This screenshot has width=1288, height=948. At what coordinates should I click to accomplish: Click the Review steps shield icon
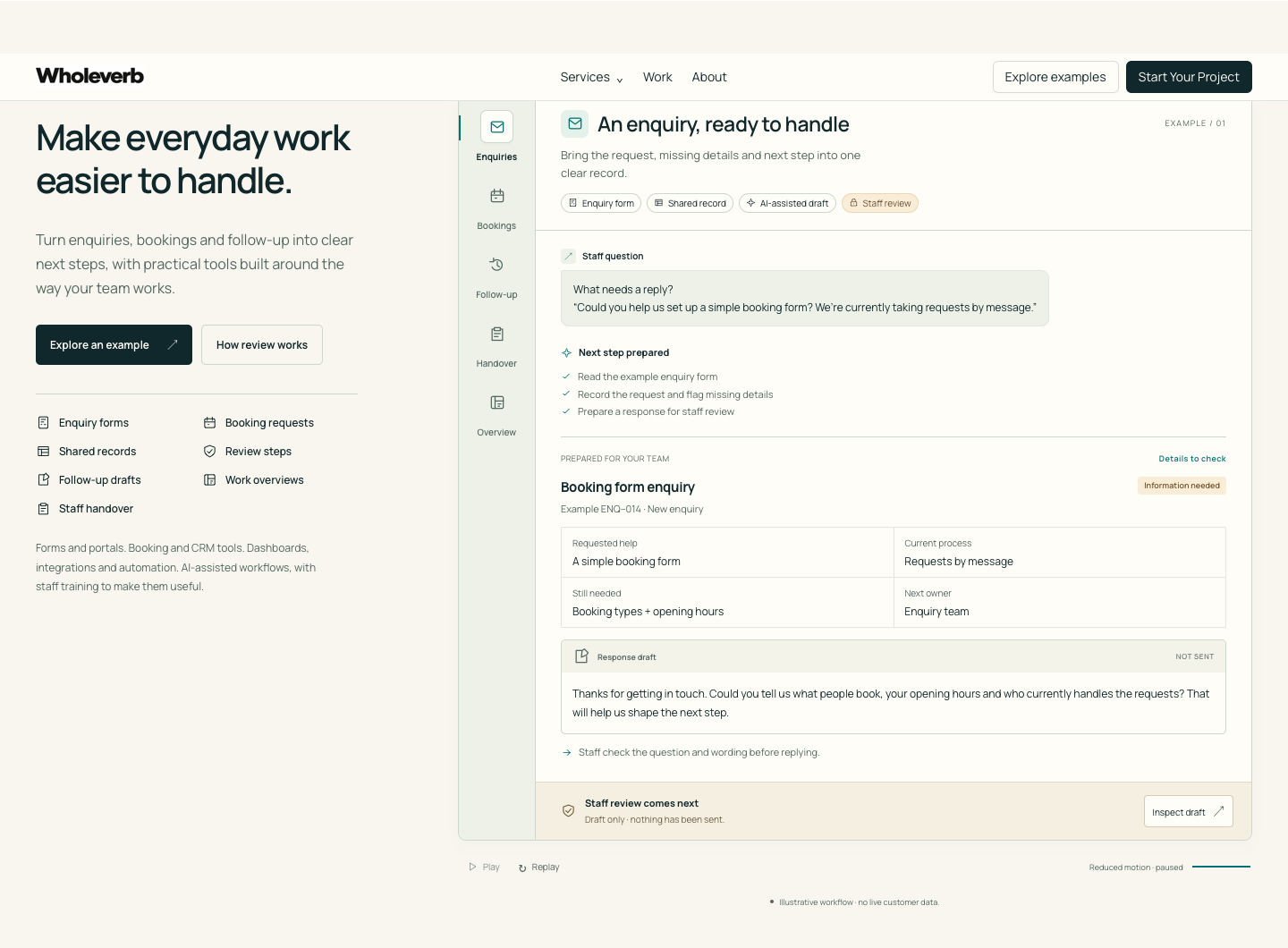209,451
